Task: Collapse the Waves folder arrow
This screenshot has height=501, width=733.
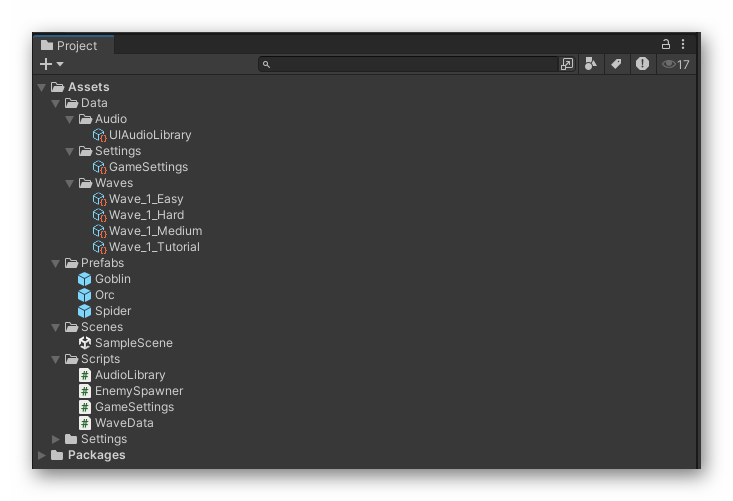Action: (x=70, y=183)
